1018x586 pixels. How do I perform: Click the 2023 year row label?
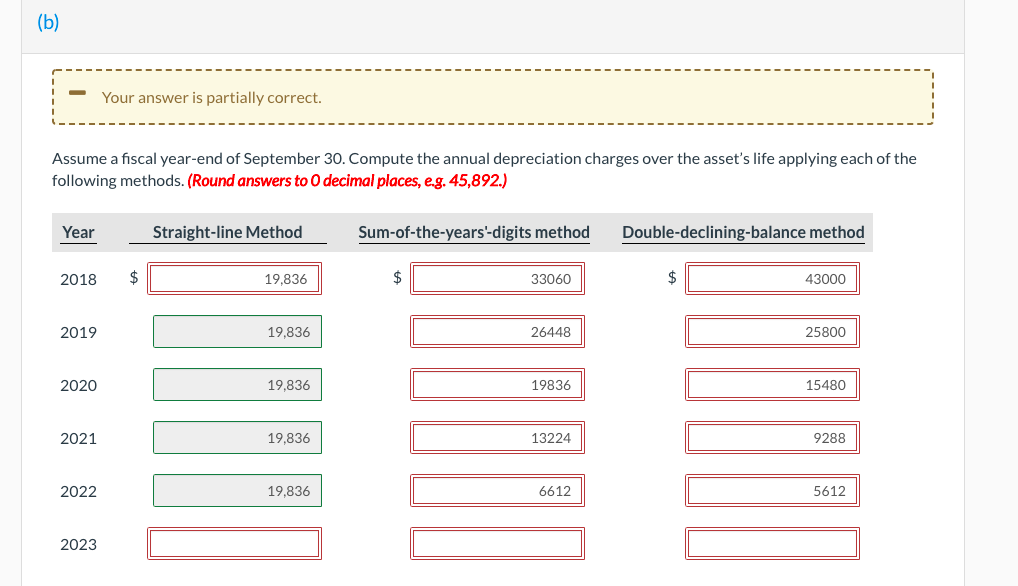[79, 544]
